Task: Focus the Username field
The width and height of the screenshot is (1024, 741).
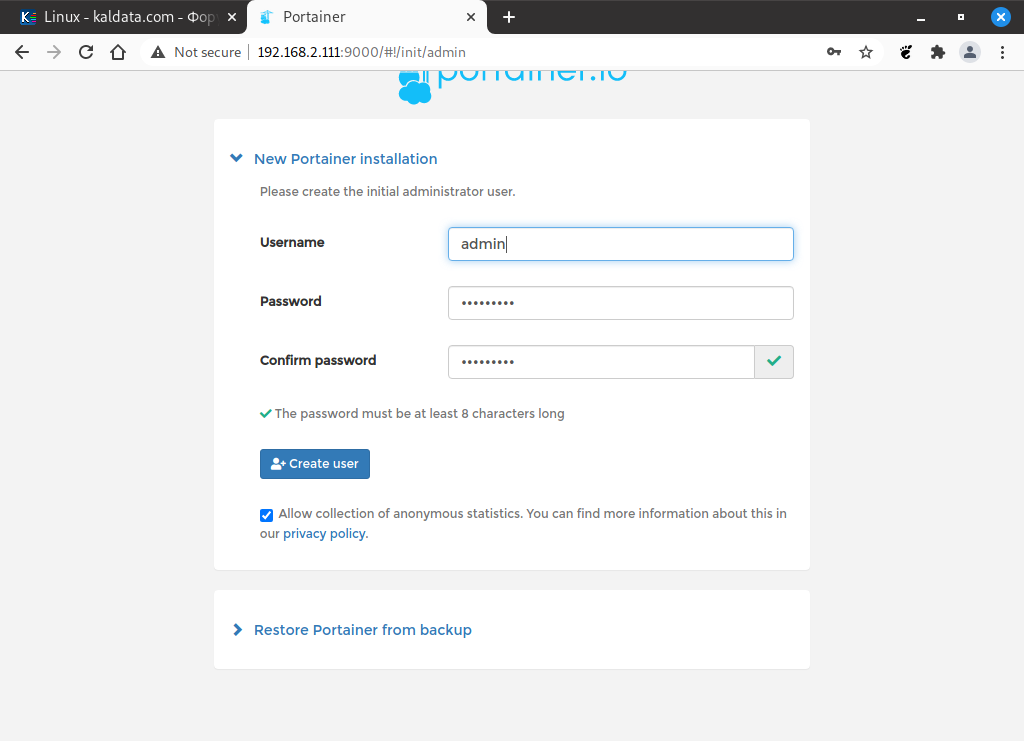Action: tap(620, 244)
